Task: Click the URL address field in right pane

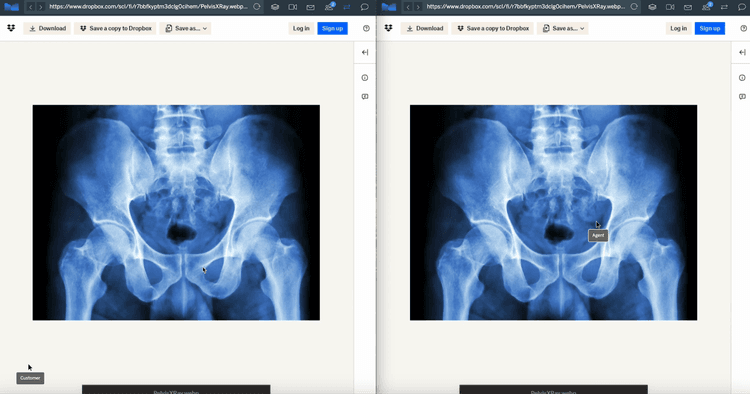Action: (x=526, y=7)
